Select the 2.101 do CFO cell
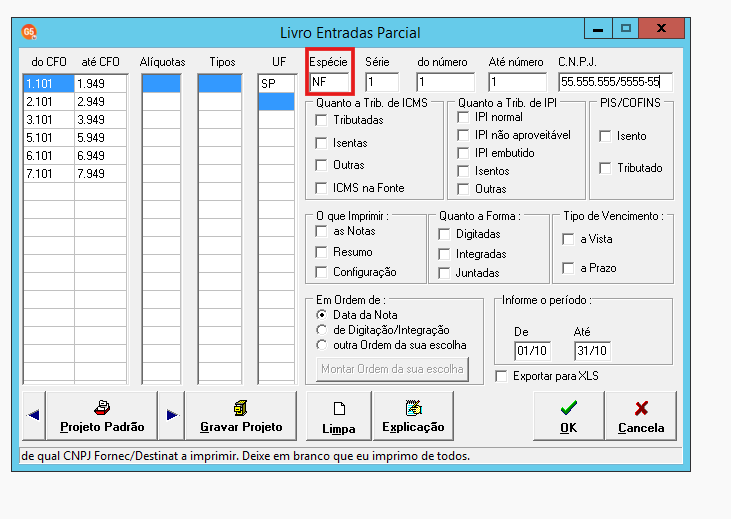 point(49,102)
